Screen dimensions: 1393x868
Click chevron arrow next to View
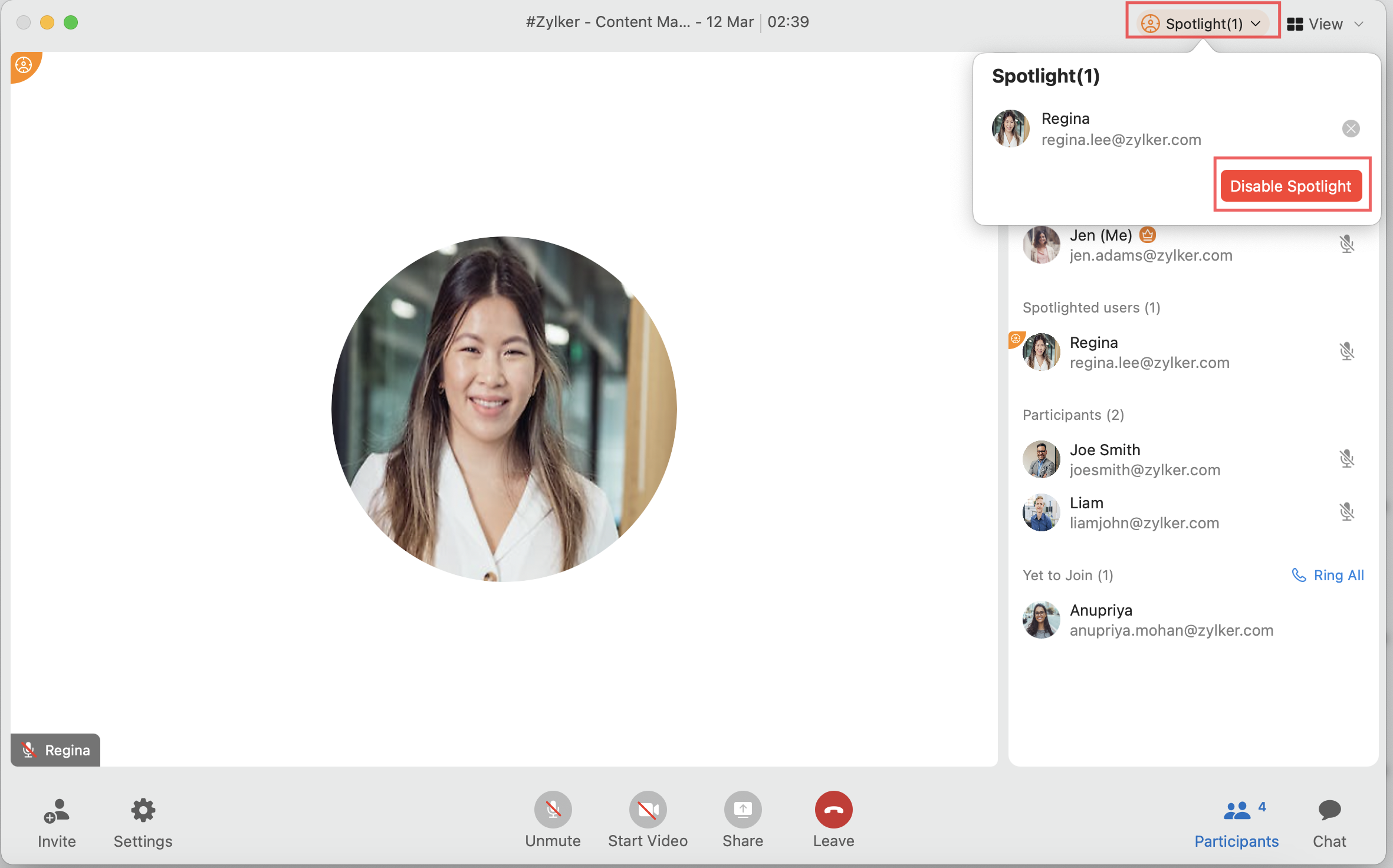pyautogui.click(x=1359, y=24)
